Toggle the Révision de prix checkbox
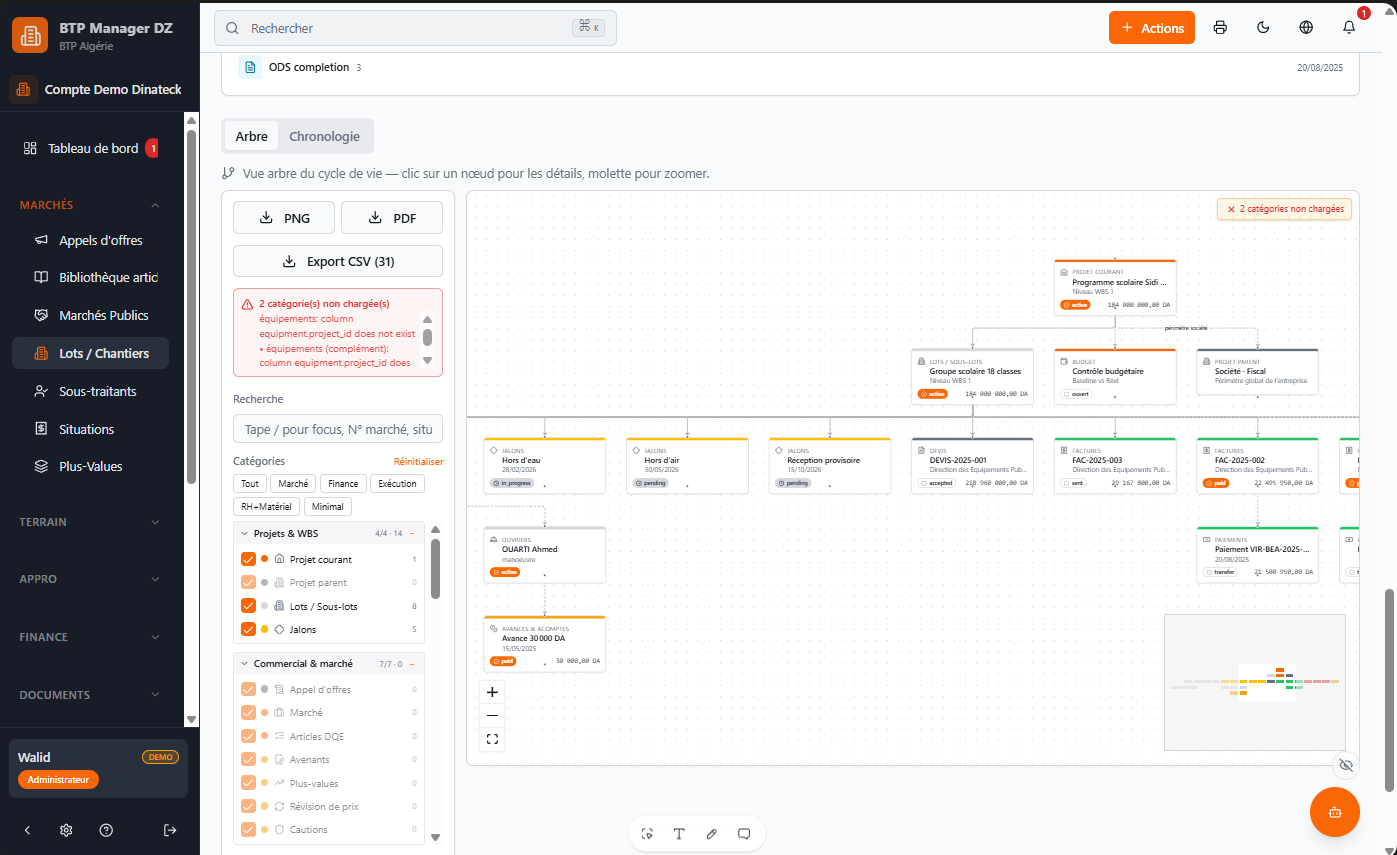This screenshot has width=1397, height=855. tap(248, 806)
